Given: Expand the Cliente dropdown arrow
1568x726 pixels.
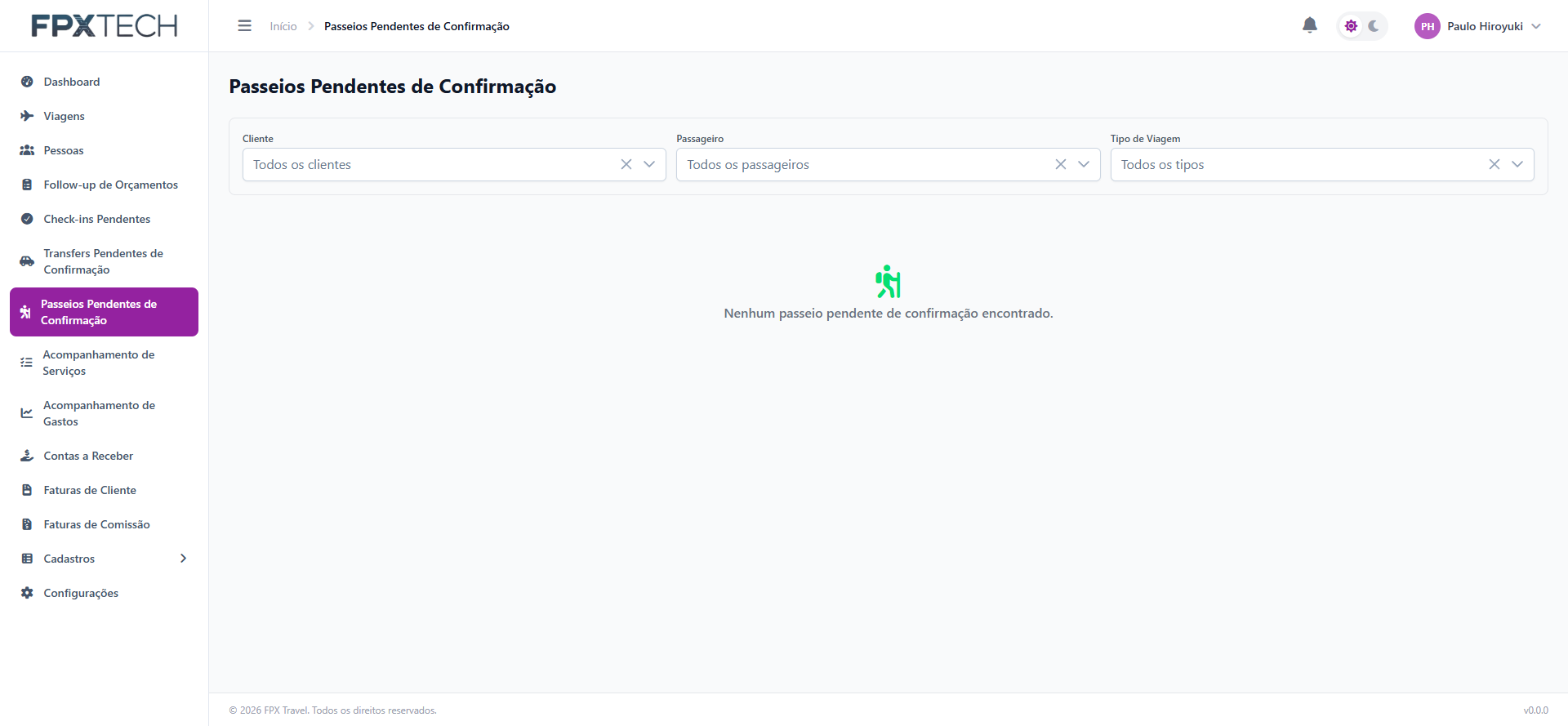Looking at the screenshot, I should [649, 164].
